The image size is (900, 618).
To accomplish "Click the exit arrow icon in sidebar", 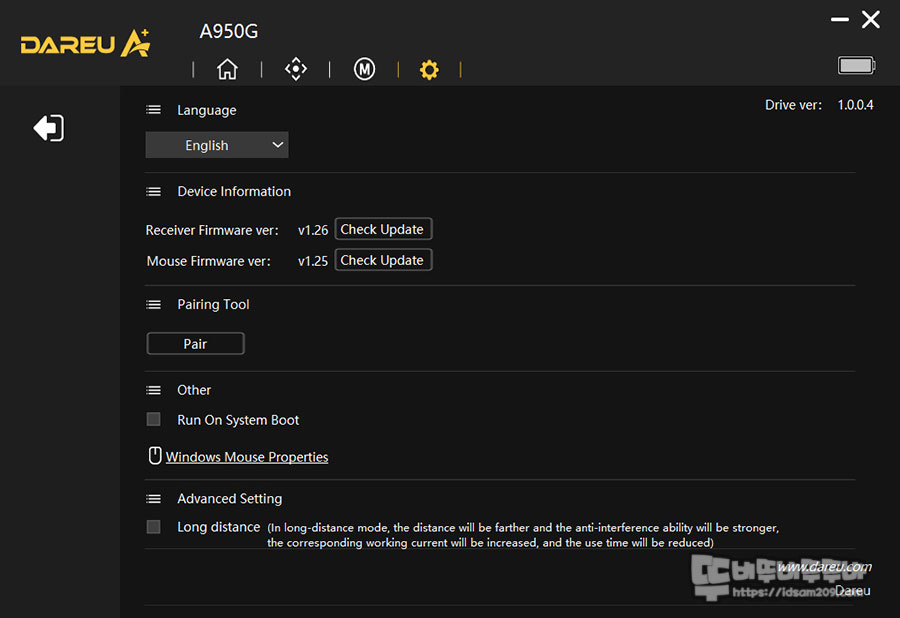I will 49,128.
